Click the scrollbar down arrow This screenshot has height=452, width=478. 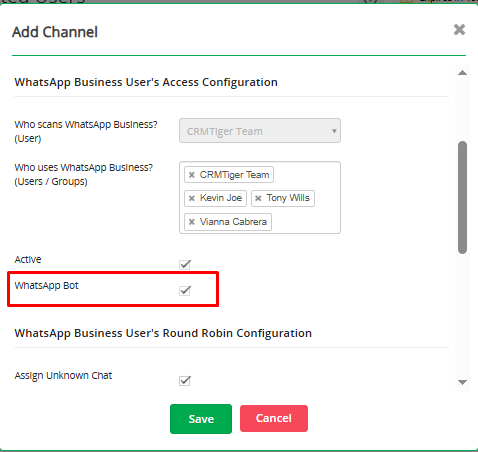coord(462,382)
